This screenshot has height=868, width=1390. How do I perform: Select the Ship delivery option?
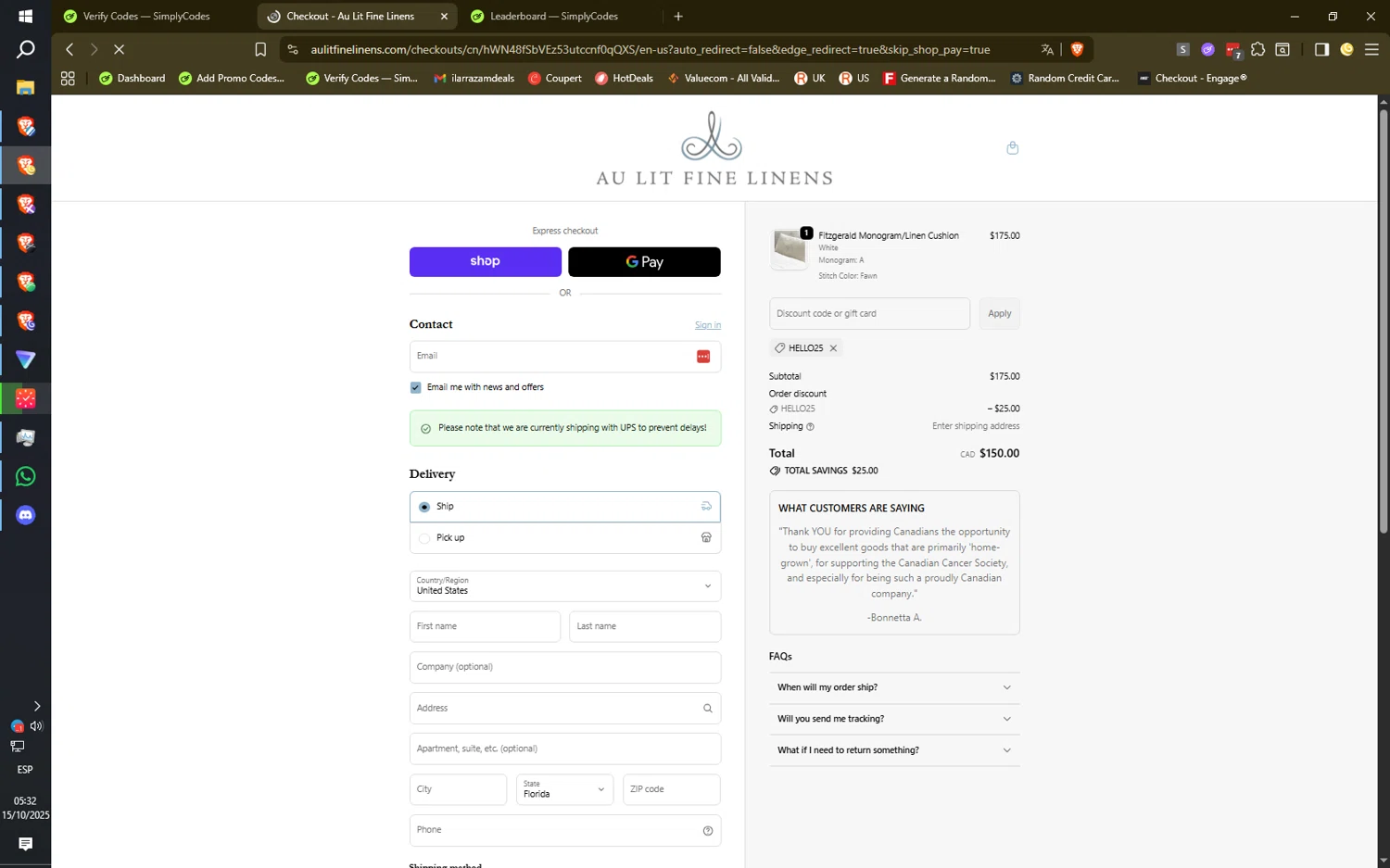pos(565,507)
